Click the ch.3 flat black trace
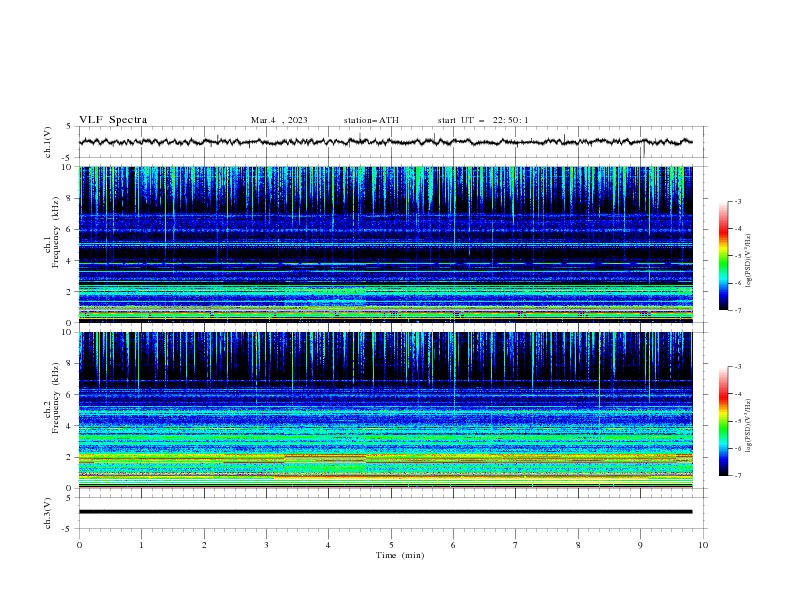This screenshot has height=612, width=792. (x=385, y=512)
